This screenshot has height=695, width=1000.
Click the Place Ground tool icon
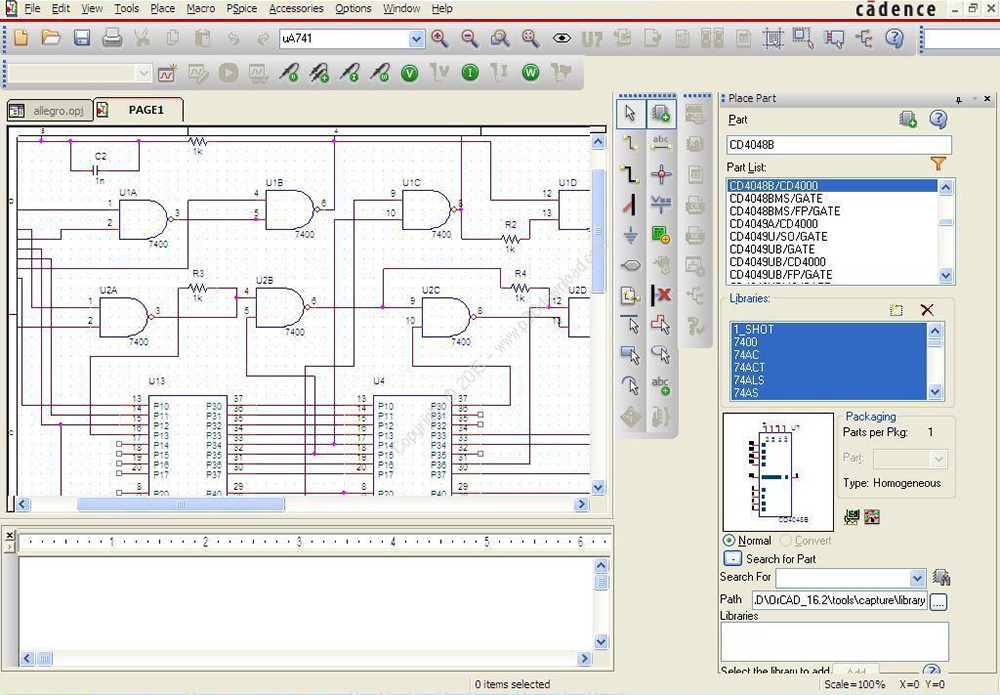coord(630,235)
